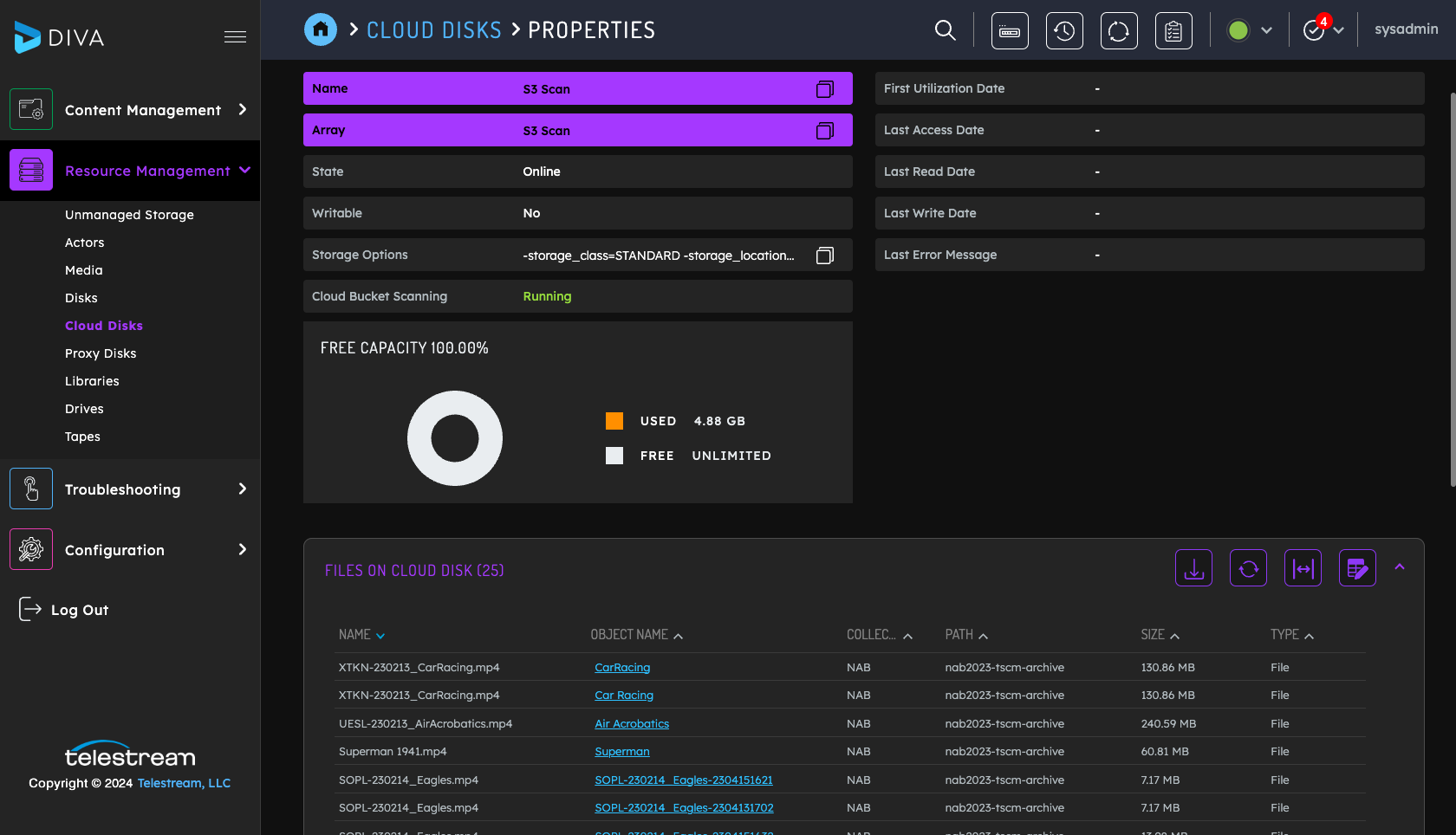Click the Content Management sidebar icon

[x=31, y=109]
